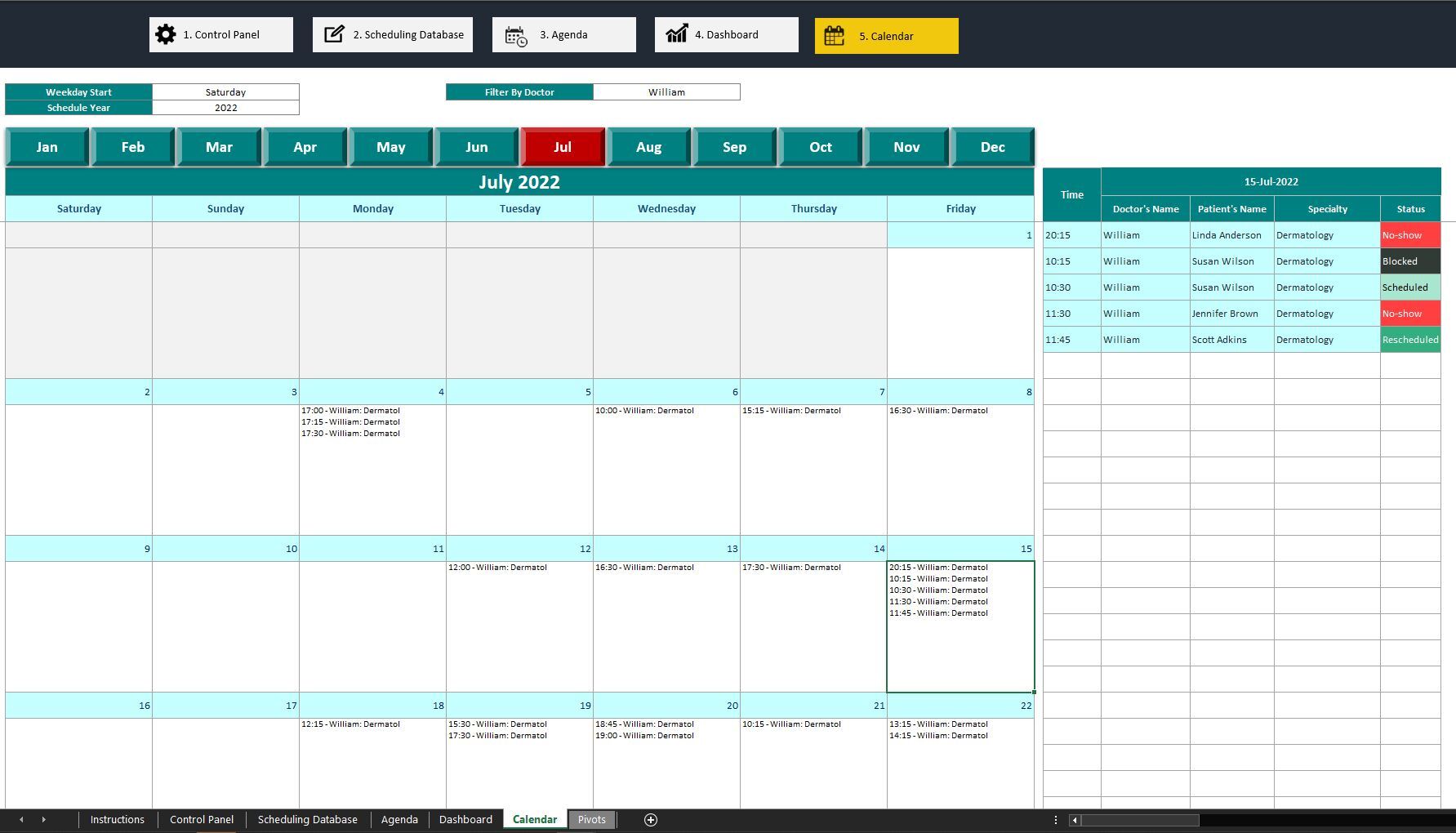Open the Weekday Start selector showing Saturday
This screenshot has width=1456, height=833.
[225, 91]
